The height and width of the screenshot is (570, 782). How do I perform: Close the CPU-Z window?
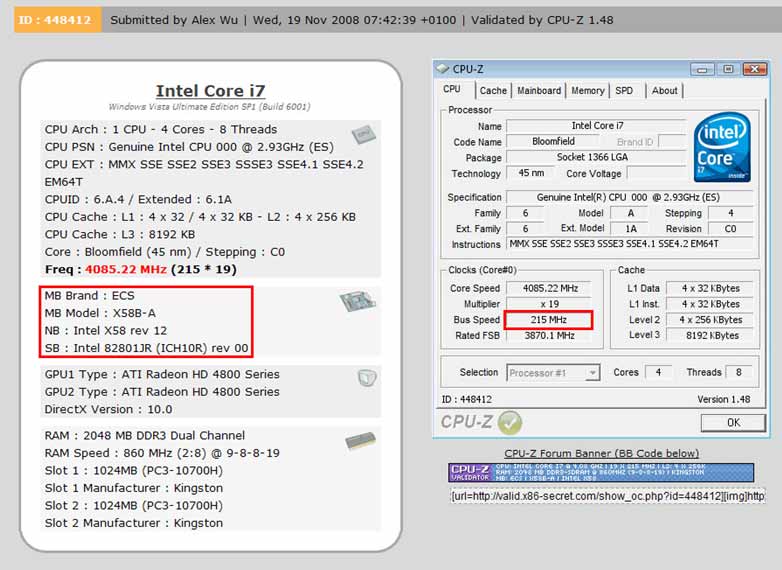click(755, 69)
